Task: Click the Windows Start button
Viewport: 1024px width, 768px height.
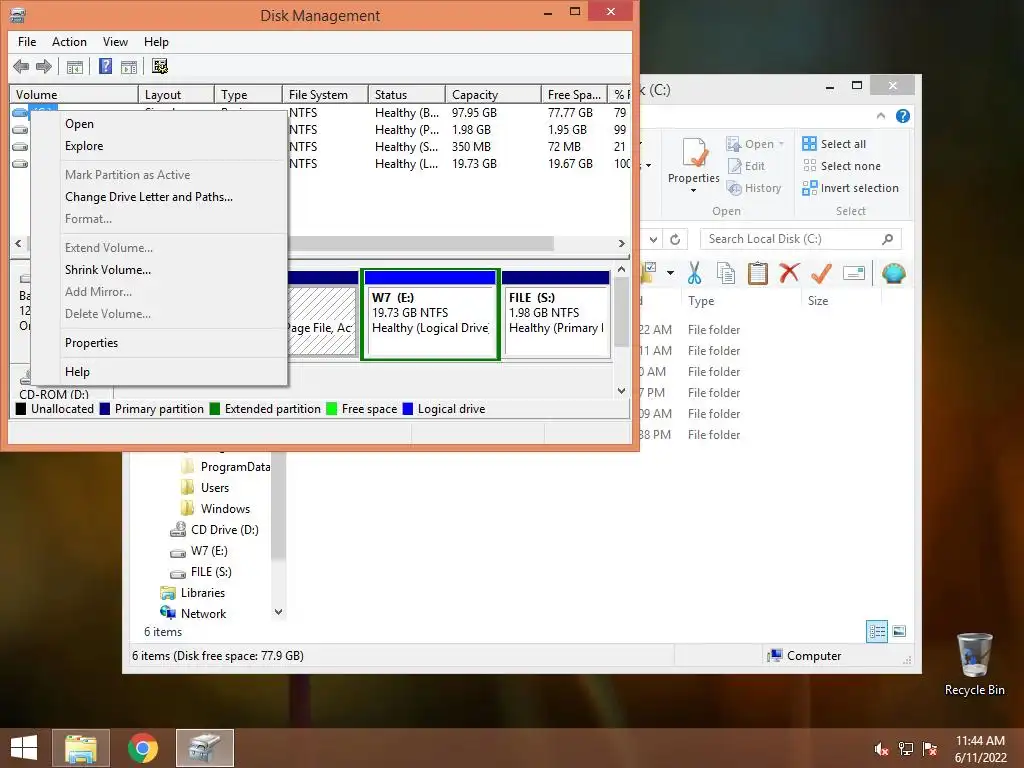Action: [x=24, y=748]
